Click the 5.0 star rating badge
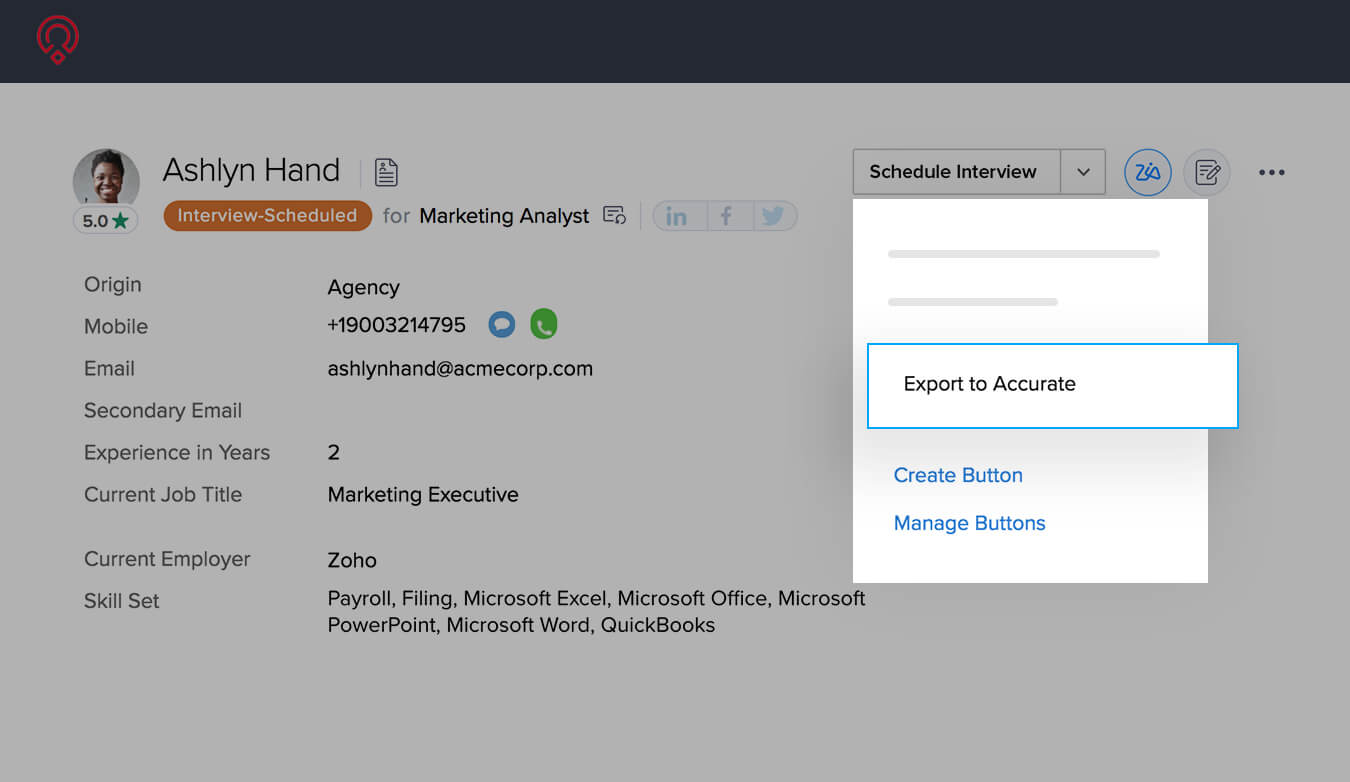Viewport: 1350px width, 782px height. tap(105, 221)
